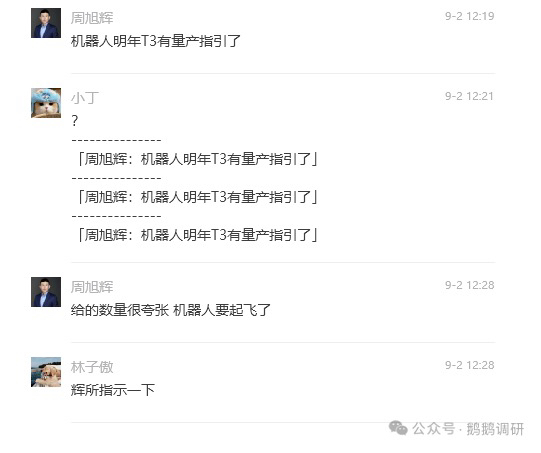This screenshot has width=541, height=453.
Task: Click timestamp 9-2 12:19
Action: coord(470,16)
